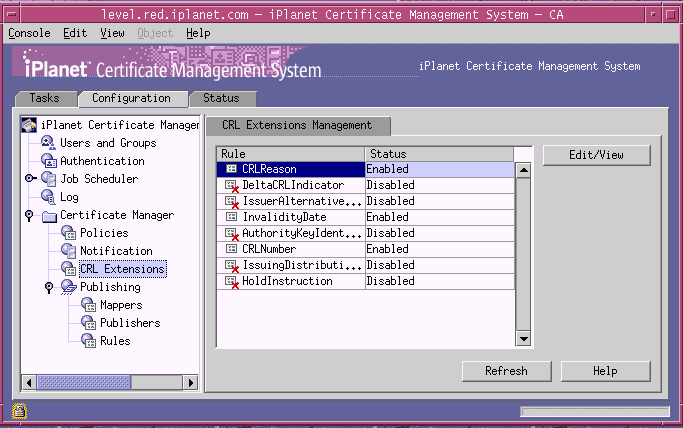Click the Authentication tree icon
The height and width of the screenshot is (428, 683).
(48, 161)
